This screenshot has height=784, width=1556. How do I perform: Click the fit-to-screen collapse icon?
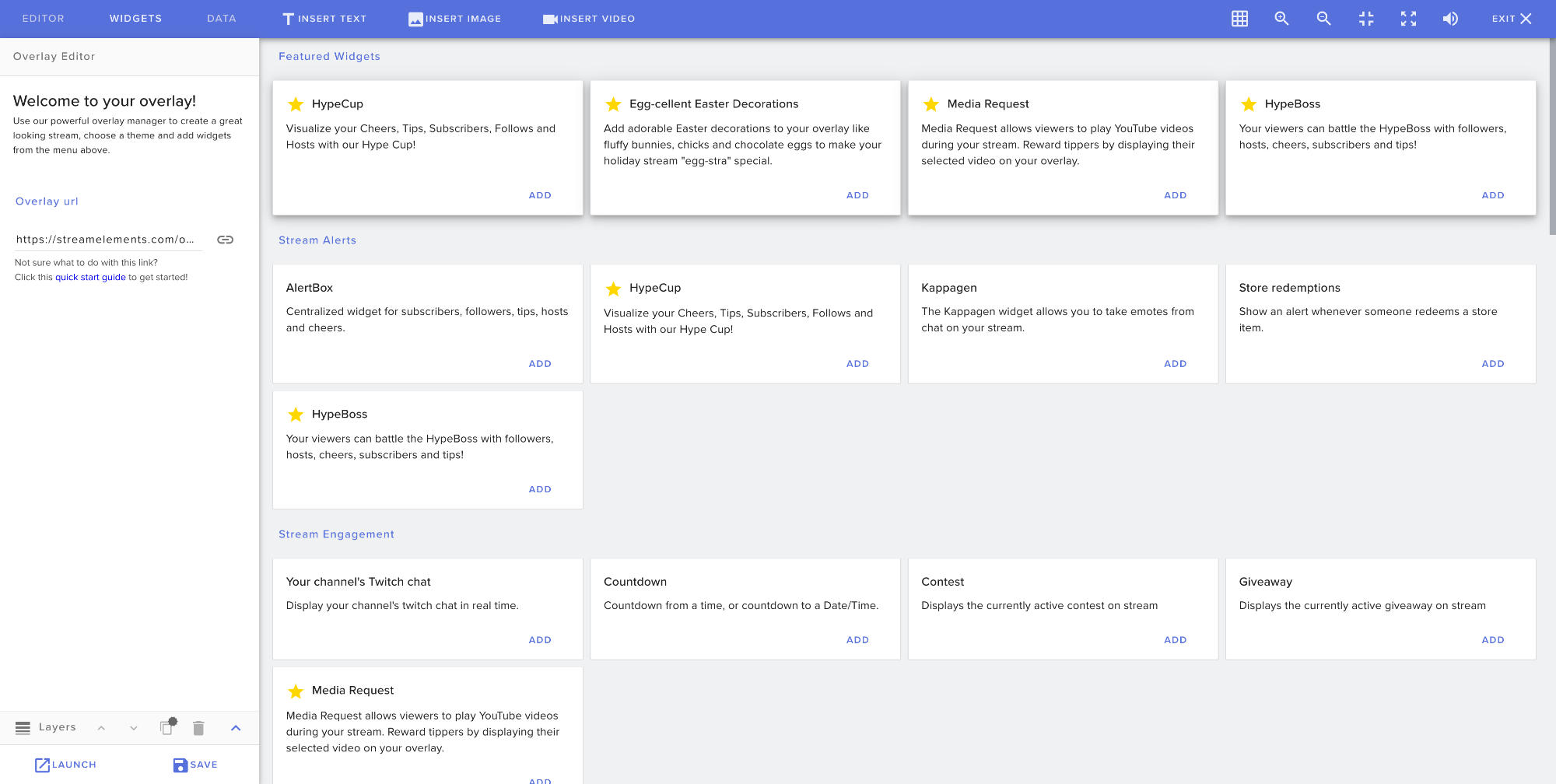(1366, 19)
